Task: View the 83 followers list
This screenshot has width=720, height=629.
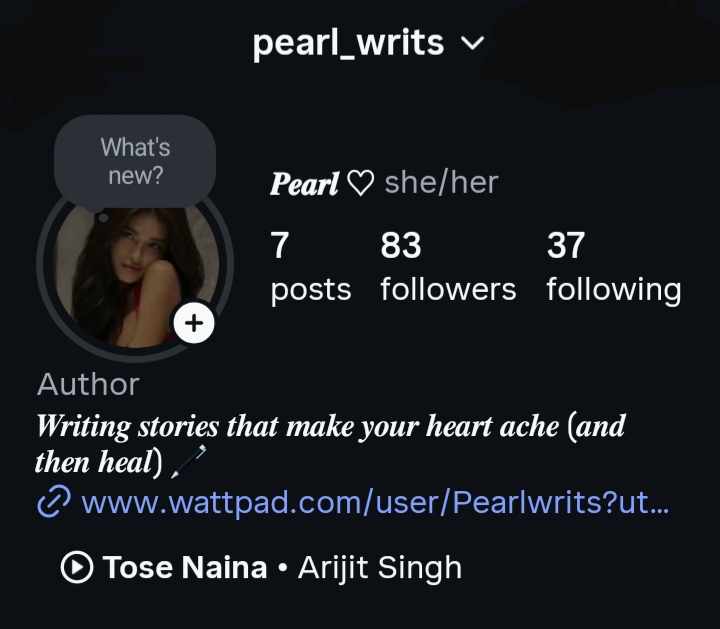Action: click(448, 267)
